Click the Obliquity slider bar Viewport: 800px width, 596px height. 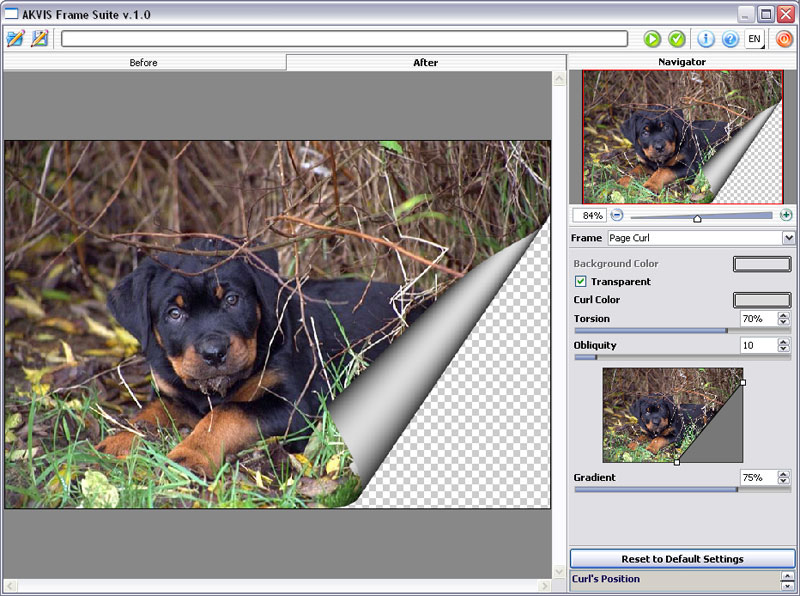(x=683, y=357)
